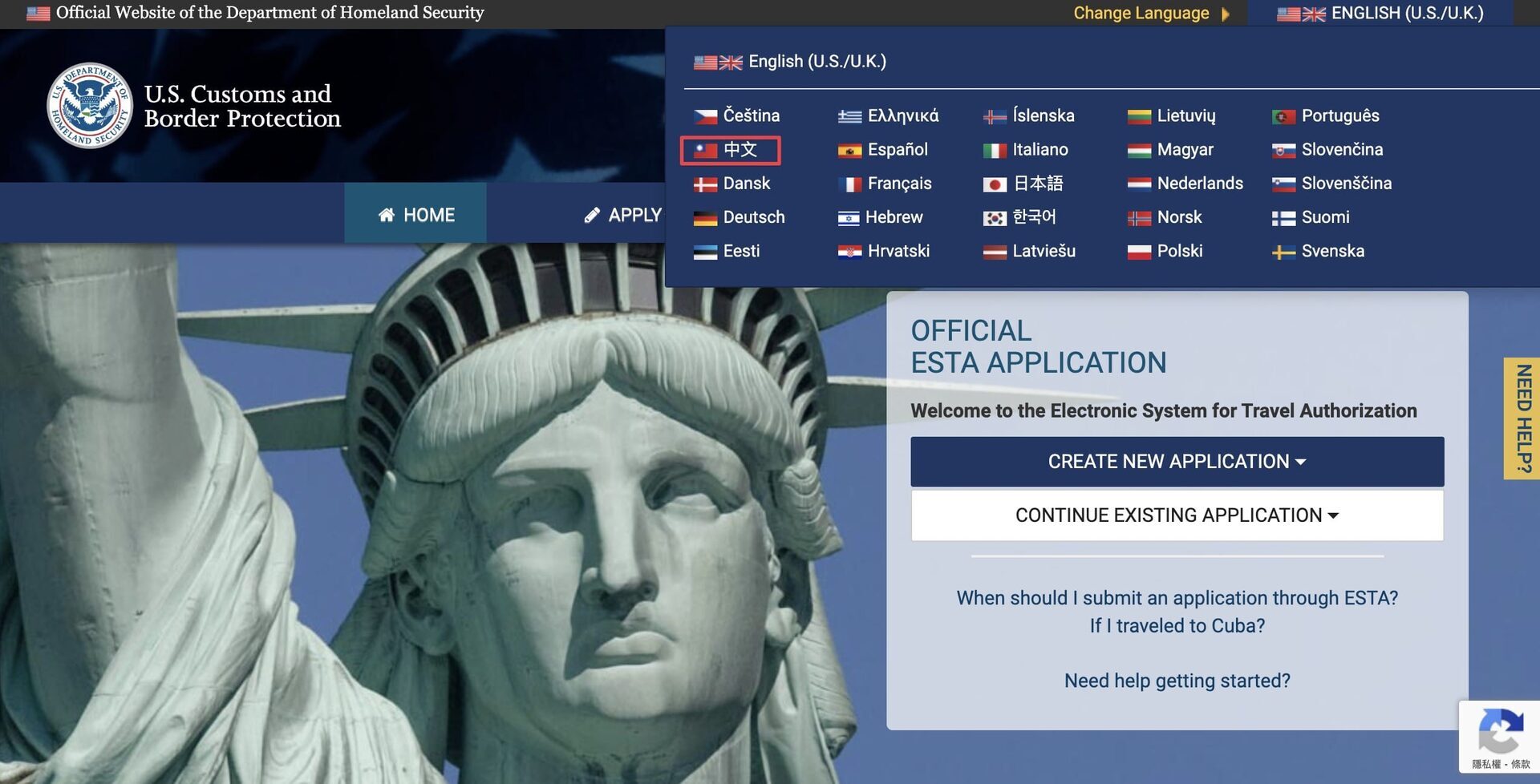1540x784 pixels.
Task: Expand the Continue Existing Application dropdown
Action: pos(1177,515)
